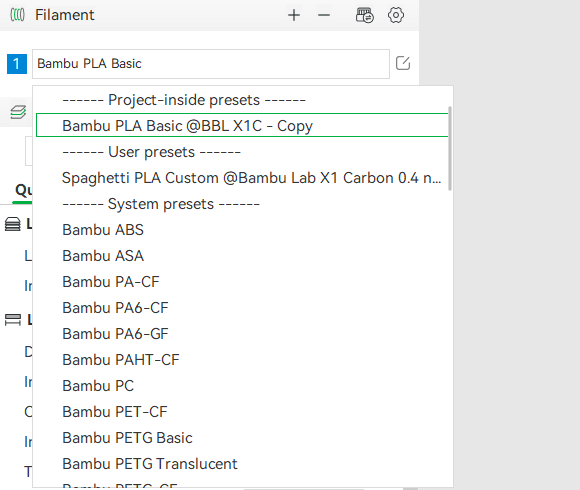580x490 pixels.
Task: Click the edit preset icon beside Bambu PLA Basic
Action: (403, 63)
